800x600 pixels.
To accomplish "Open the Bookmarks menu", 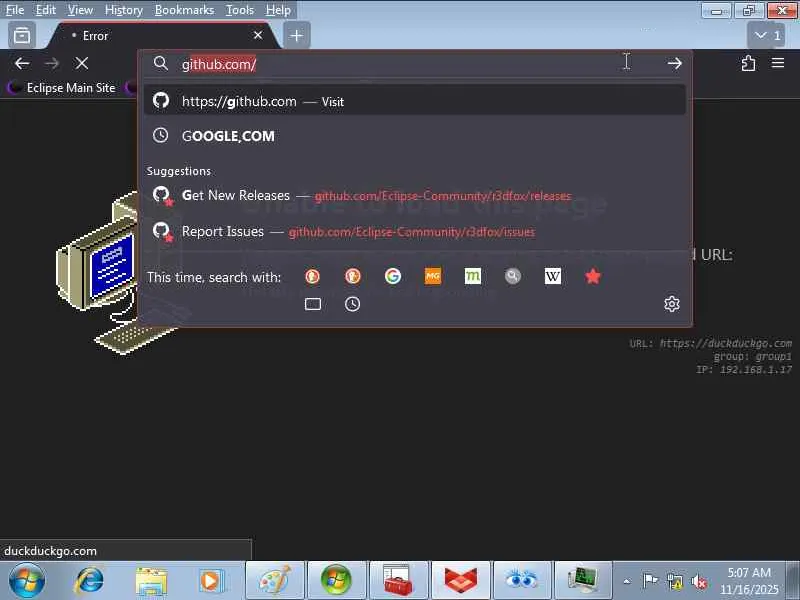I will (x=184, y=10).
